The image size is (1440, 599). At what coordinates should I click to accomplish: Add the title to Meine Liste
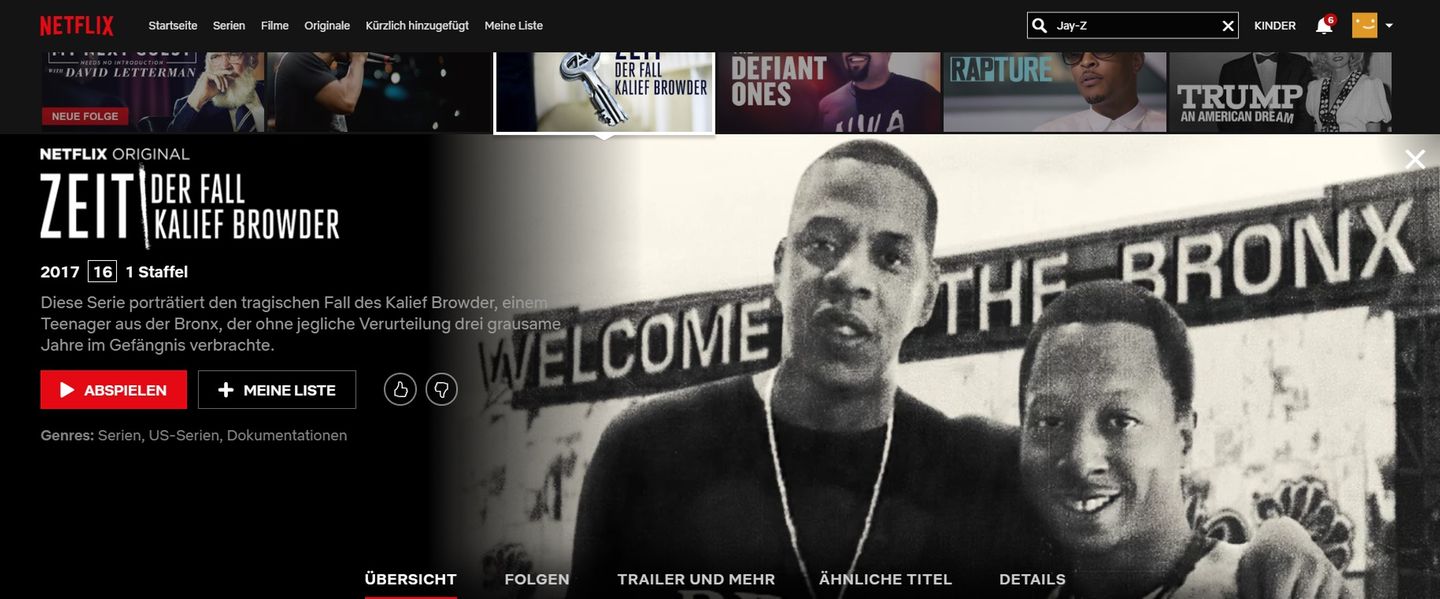pos(277,390)
